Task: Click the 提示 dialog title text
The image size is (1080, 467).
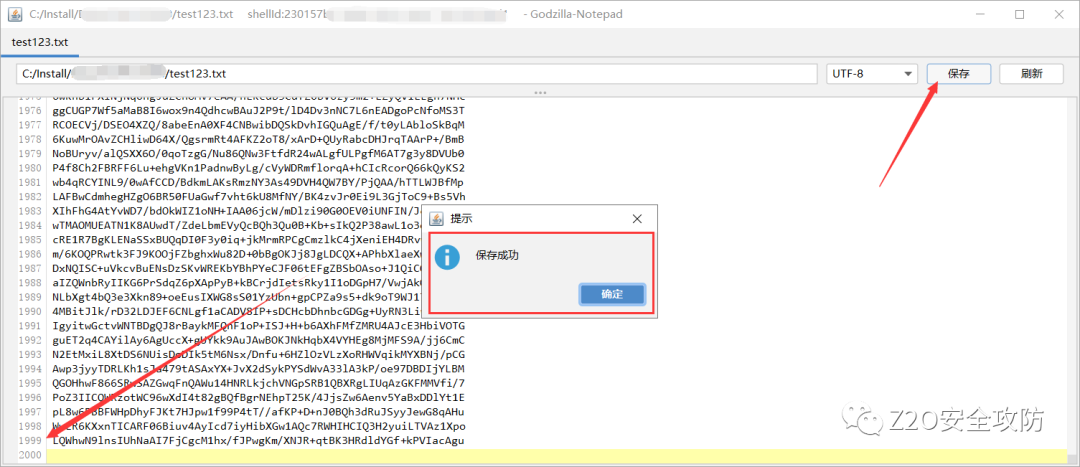Action: click(x=461, y=219)
